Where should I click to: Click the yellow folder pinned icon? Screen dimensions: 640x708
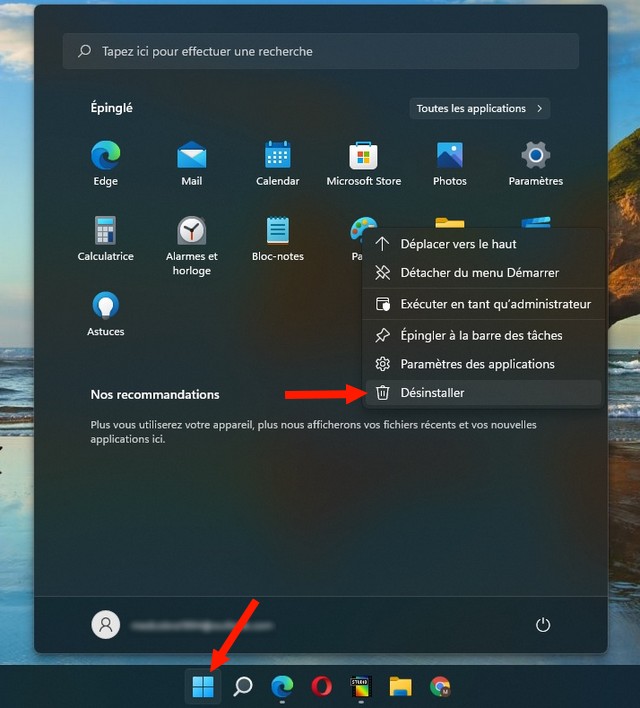[x=449, y=223]
